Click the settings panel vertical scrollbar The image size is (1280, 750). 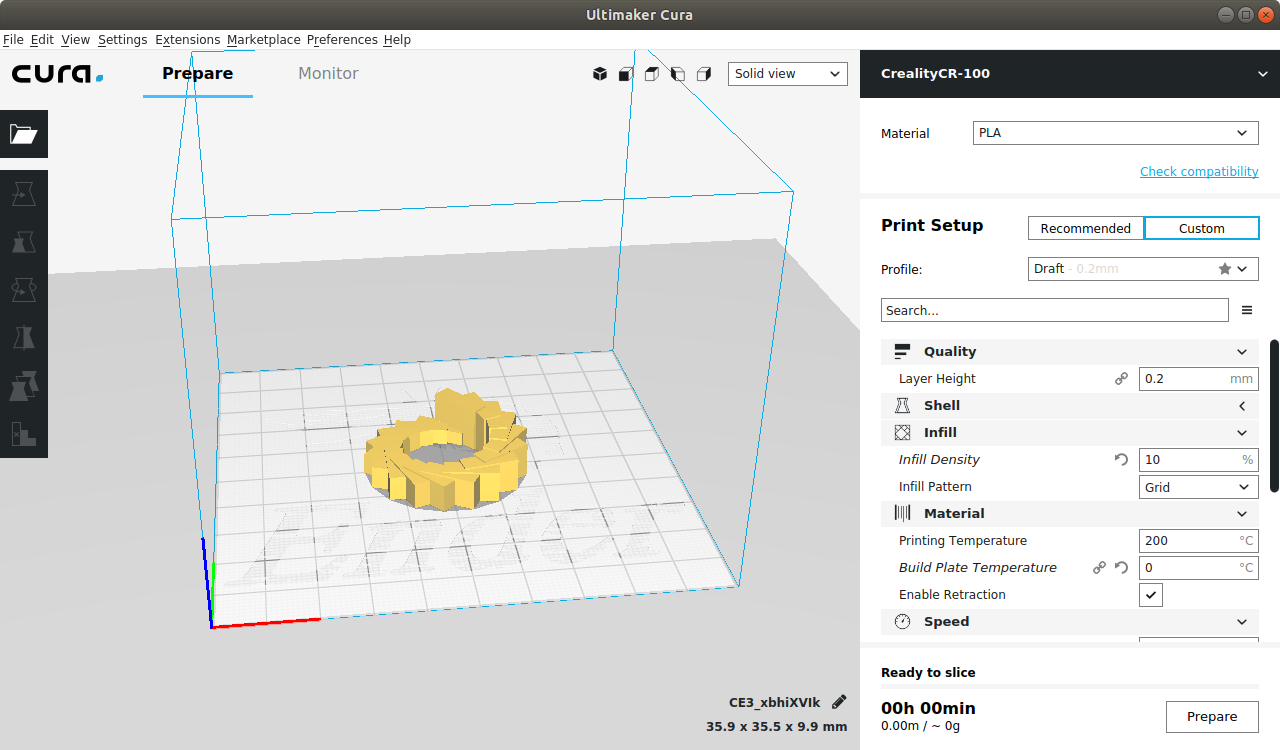[1274, 416]
